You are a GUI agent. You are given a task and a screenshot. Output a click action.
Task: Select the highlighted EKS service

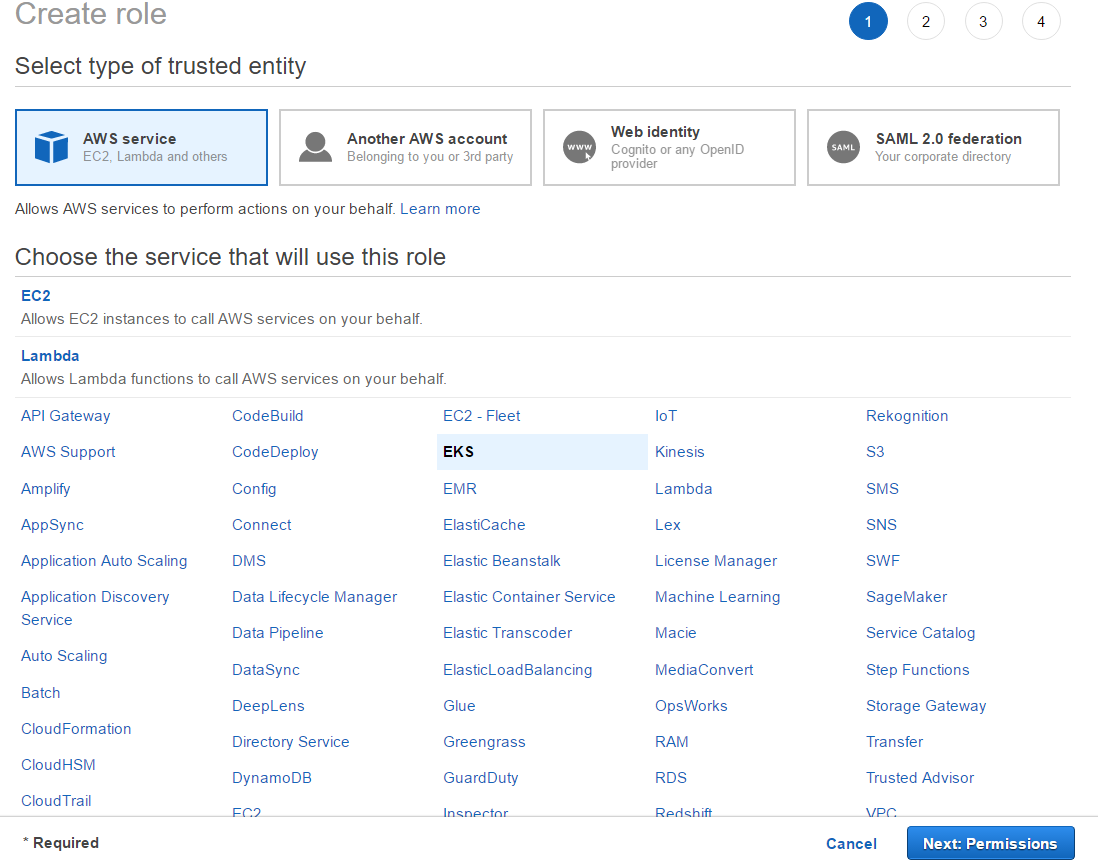tap(542, 452)
